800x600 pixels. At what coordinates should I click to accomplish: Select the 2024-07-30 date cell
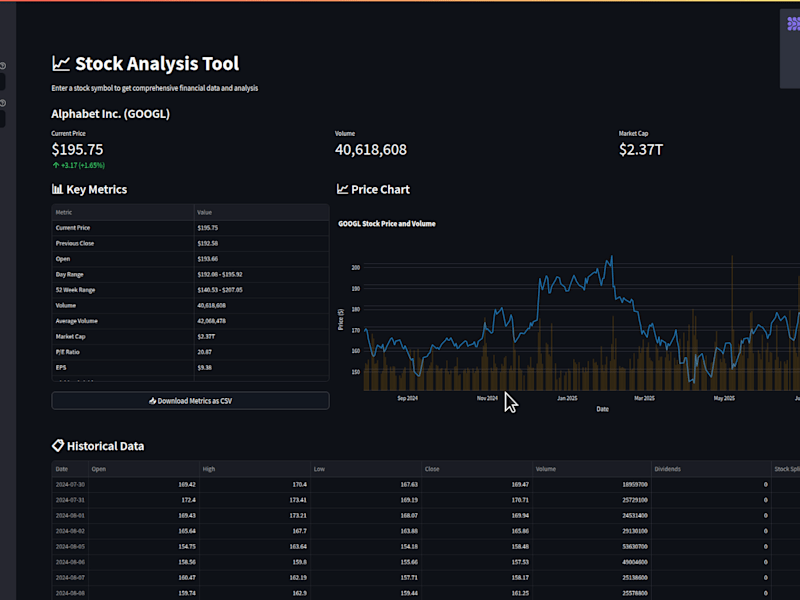(x=70, y=485)
